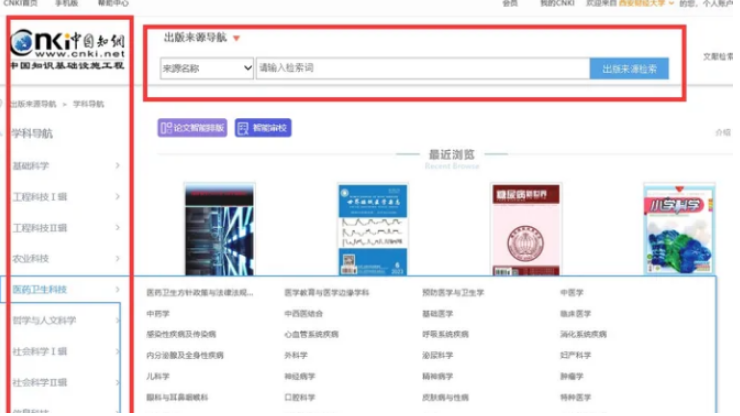740x416 pixels.
Task: Open the 小学科学 journal cover
Action: (x=678, y=230)
